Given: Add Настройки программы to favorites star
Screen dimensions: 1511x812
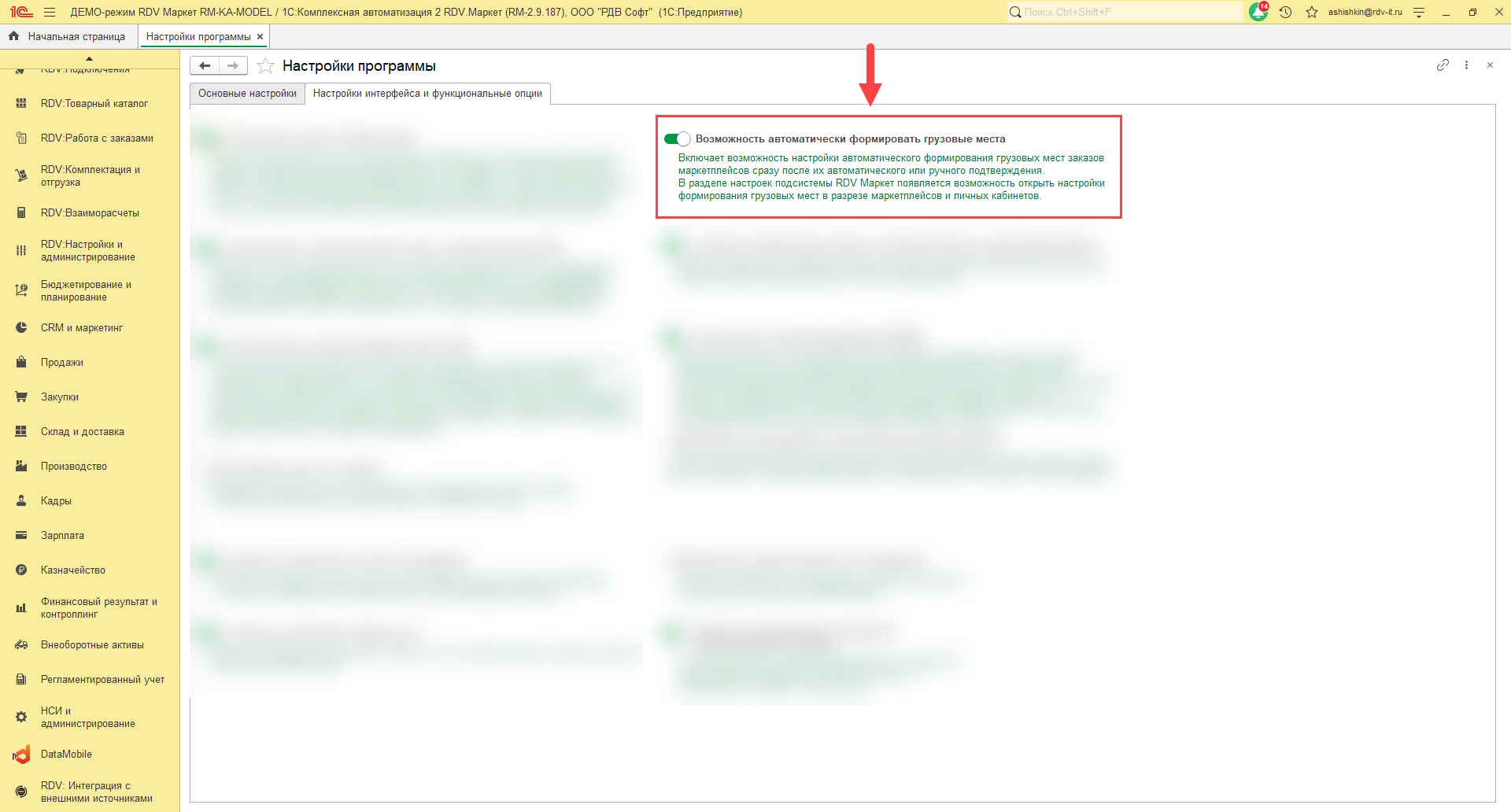Looking at the screenshot, I should 266,66.
